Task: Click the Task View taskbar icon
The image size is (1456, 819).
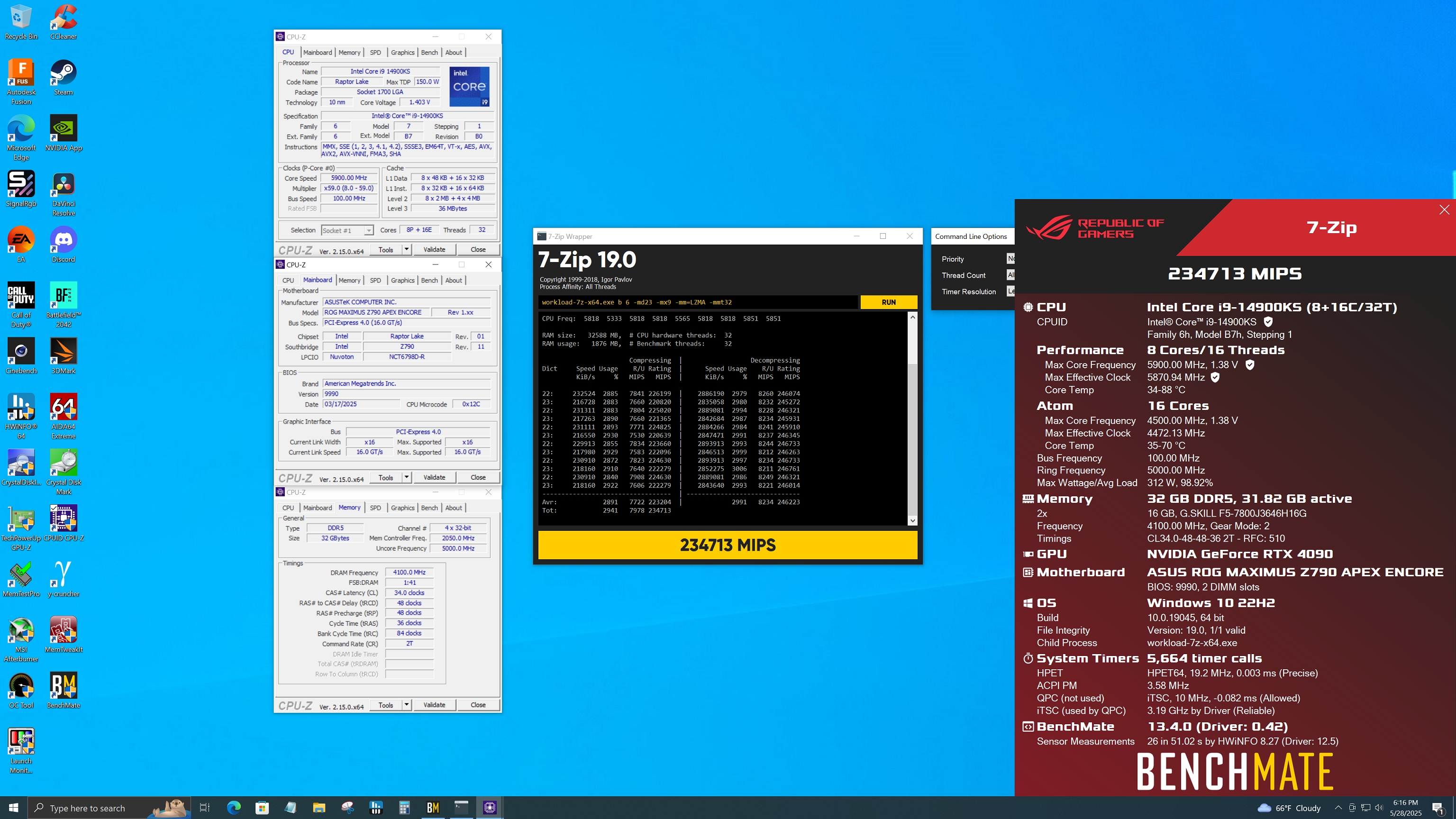Action: click(205, 808)
